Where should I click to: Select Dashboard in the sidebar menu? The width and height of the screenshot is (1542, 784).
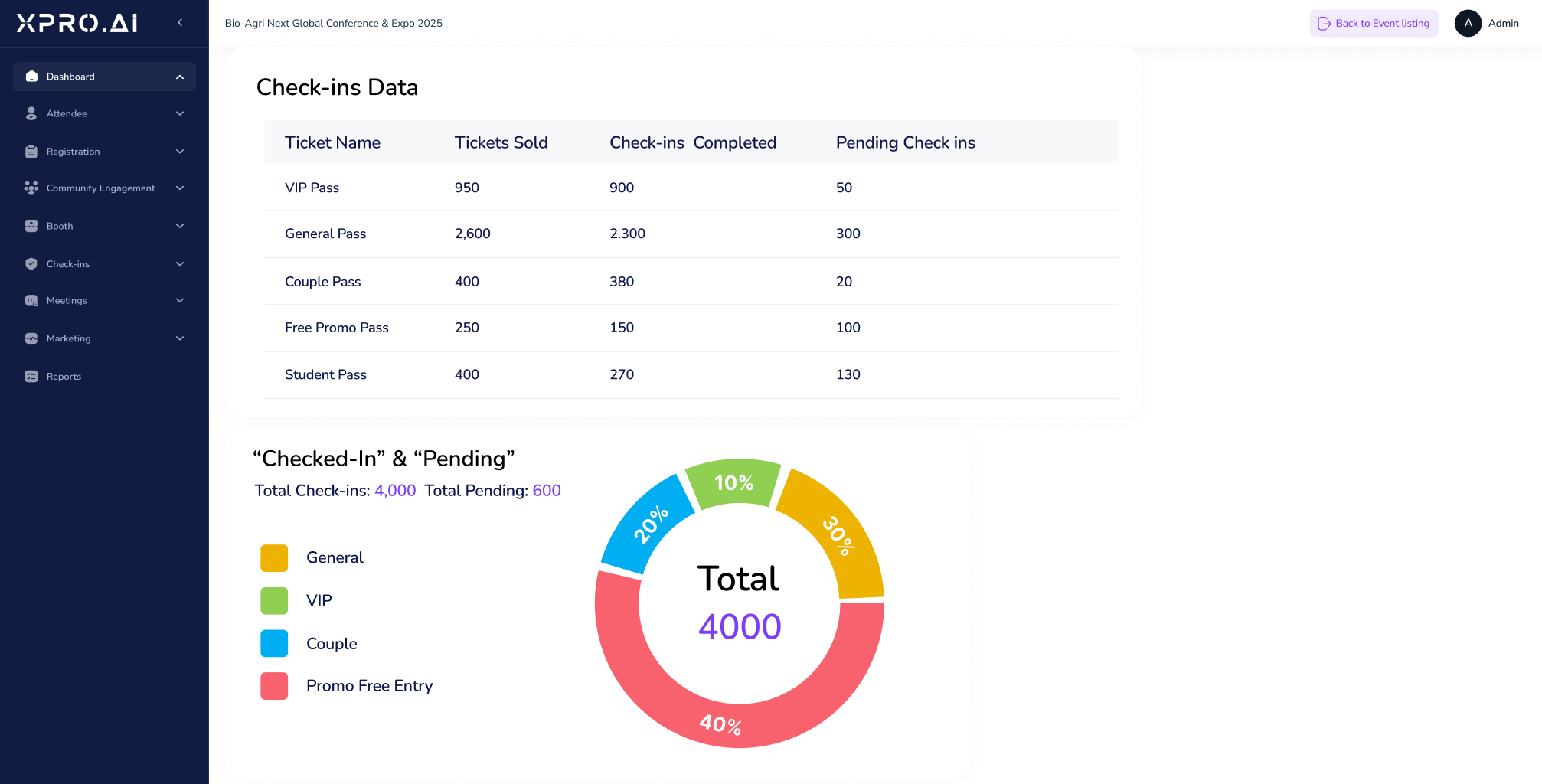click(70, 77)
